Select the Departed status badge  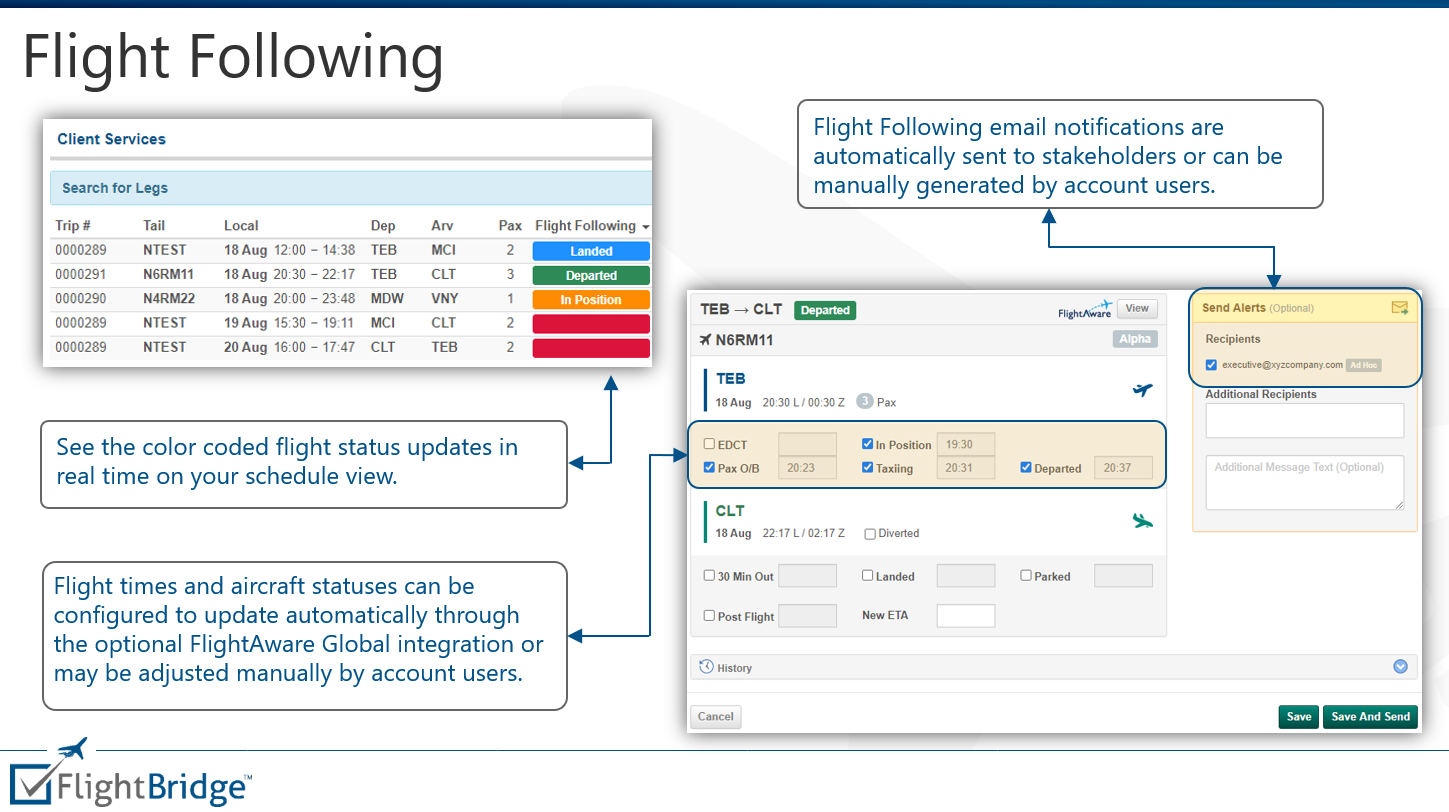click(824, 310)
